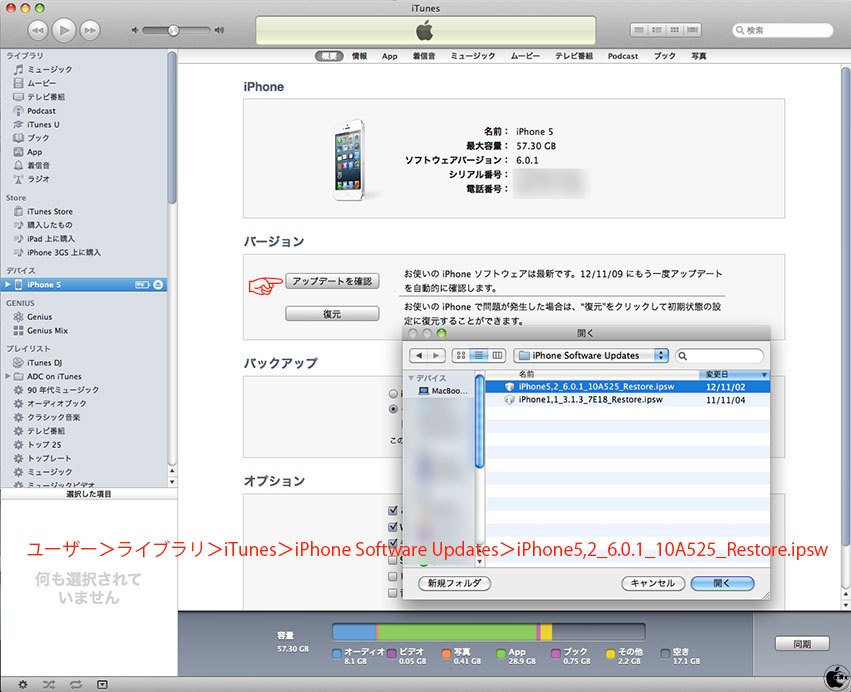Select トップ 25 smart playlist
The image size is (851, 692).
tap(43, 445)
